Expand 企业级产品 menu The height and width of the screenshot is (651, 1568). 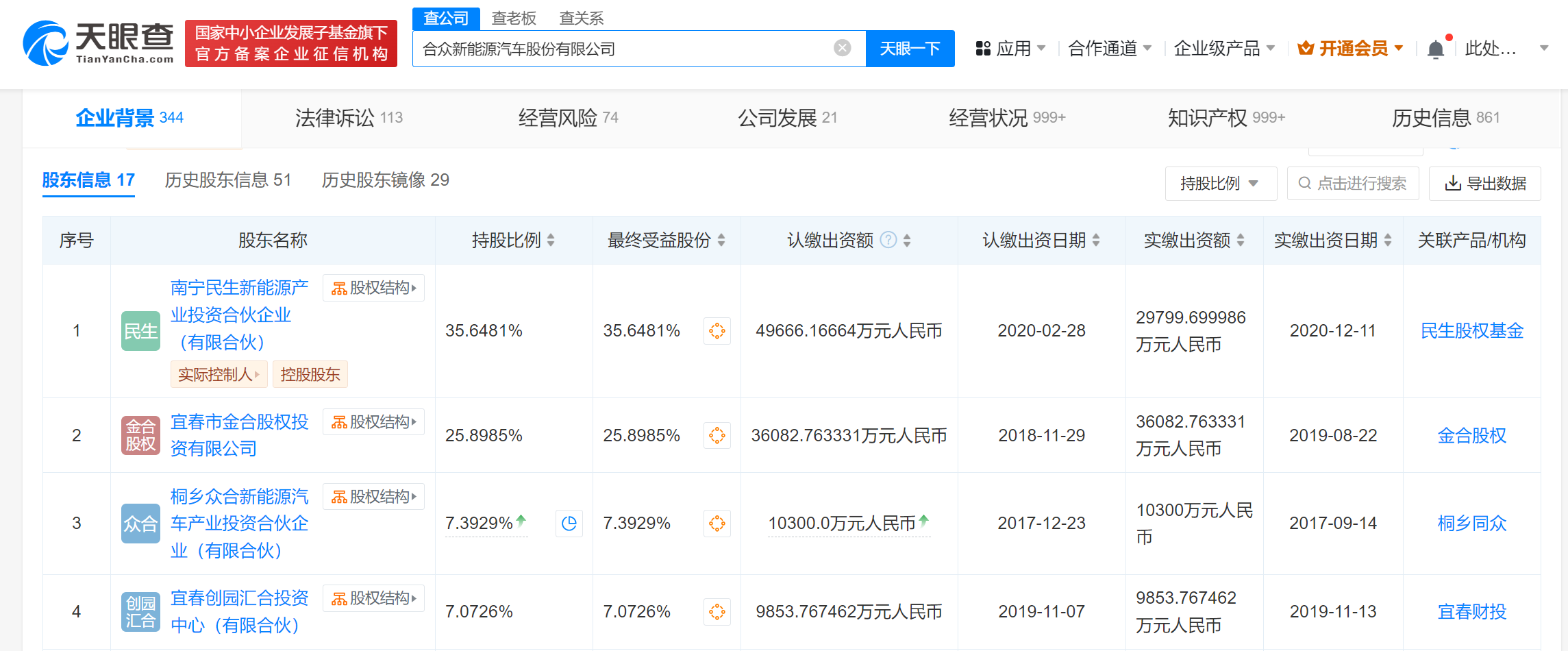point(1223,49)
